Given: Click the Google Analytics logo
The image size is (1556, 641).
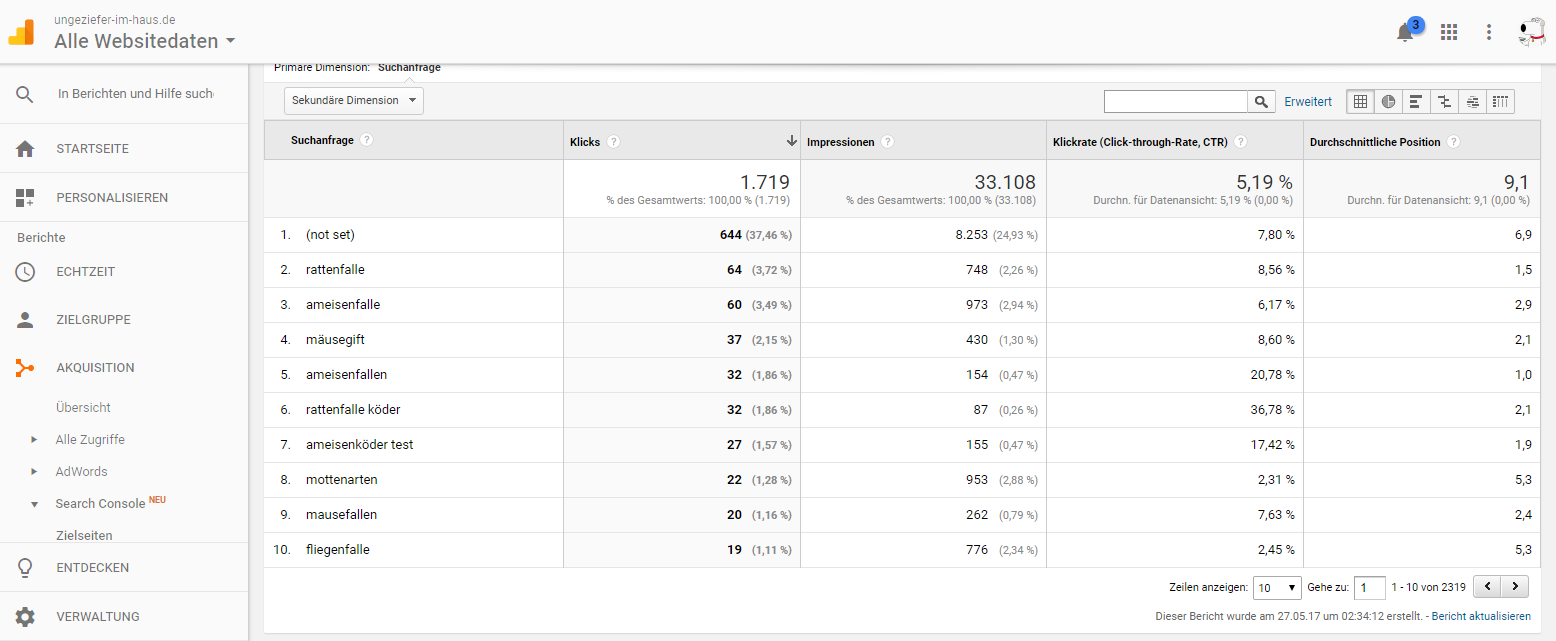Looking at the screenshot, I should pyautogui.click(x=21, y=33).
